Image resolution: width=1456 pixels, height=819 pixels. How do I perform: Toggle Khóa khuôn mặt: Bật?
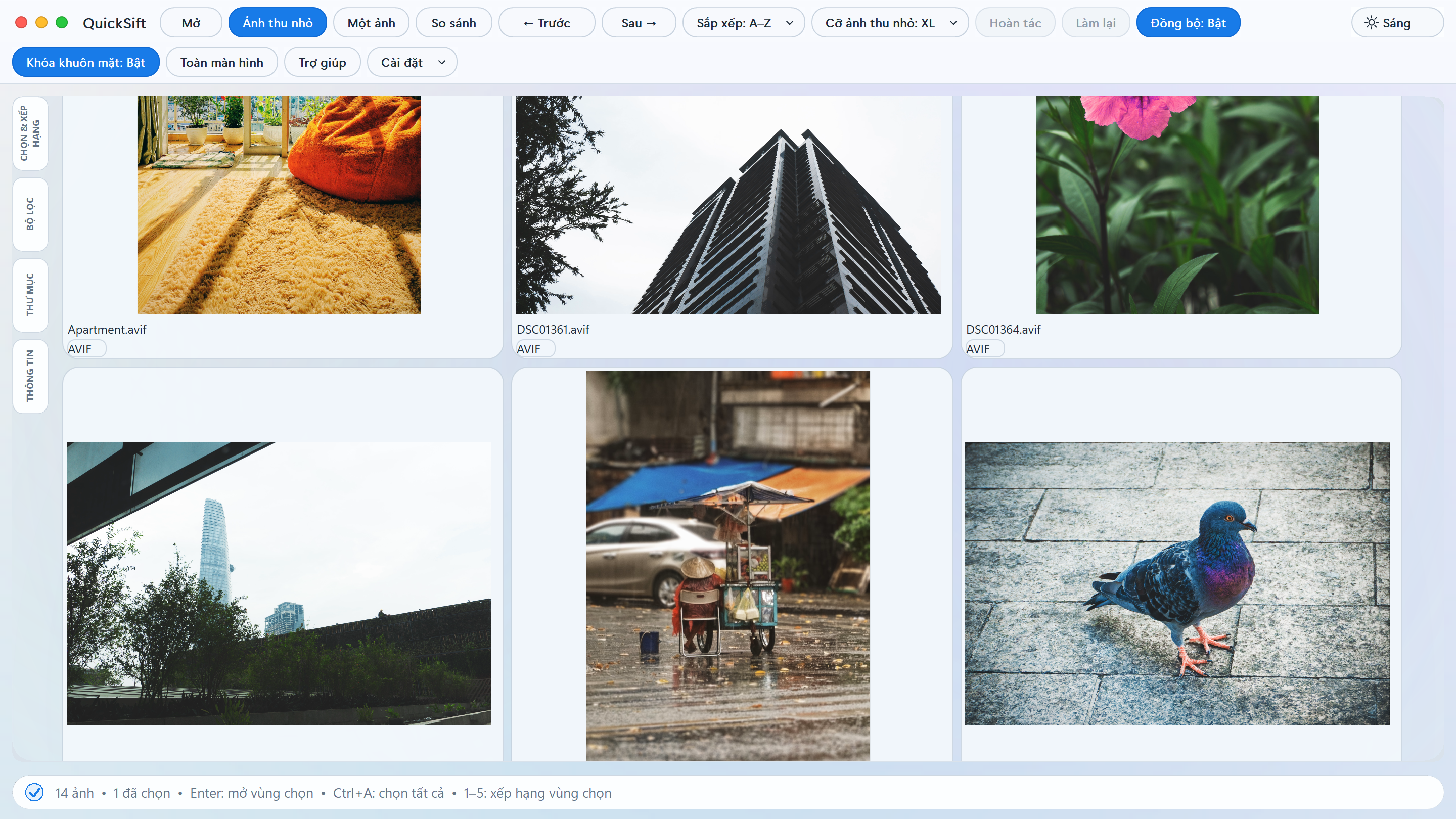(86, 62)
